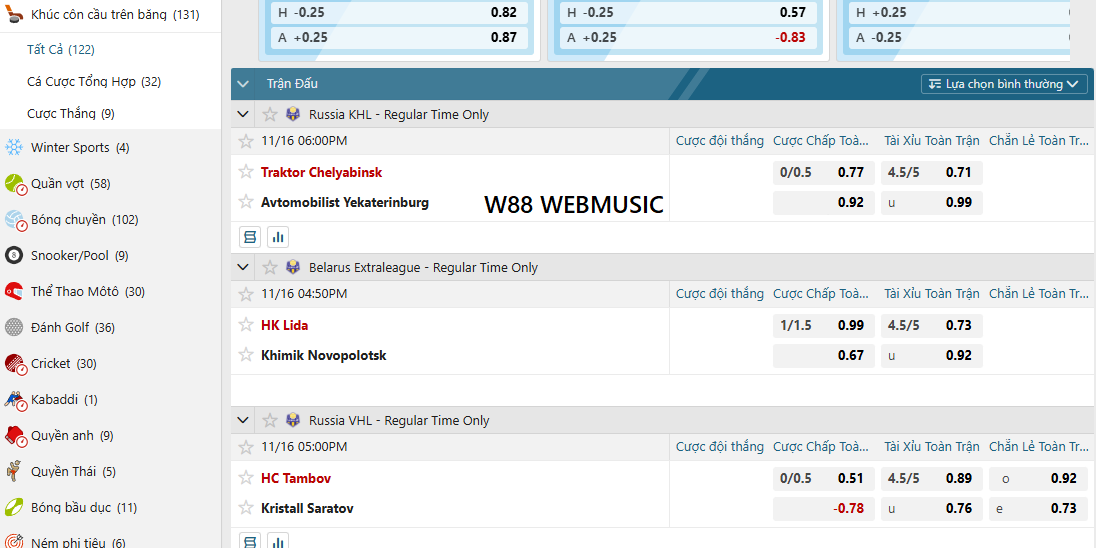Open the Đánh Golf ball icon
The height and width of the screenshot is (548, 1096).
point(14,328)
